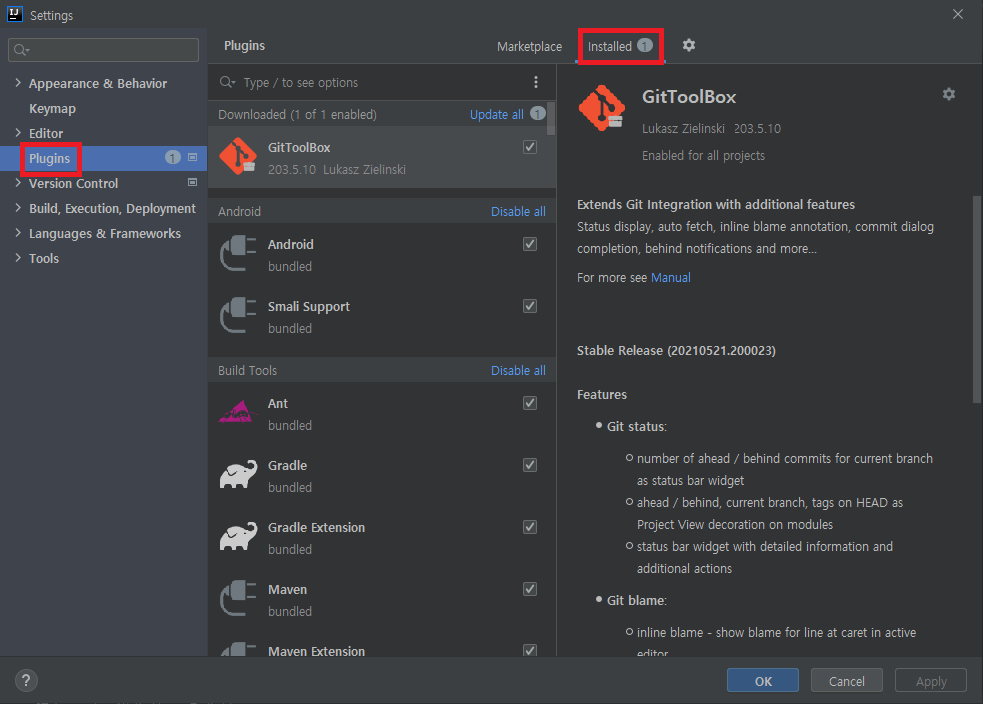Viewport: 983px width, 704px height.
Task: Toggle the Gradle plugin checkbox
Action: [530, 465]
